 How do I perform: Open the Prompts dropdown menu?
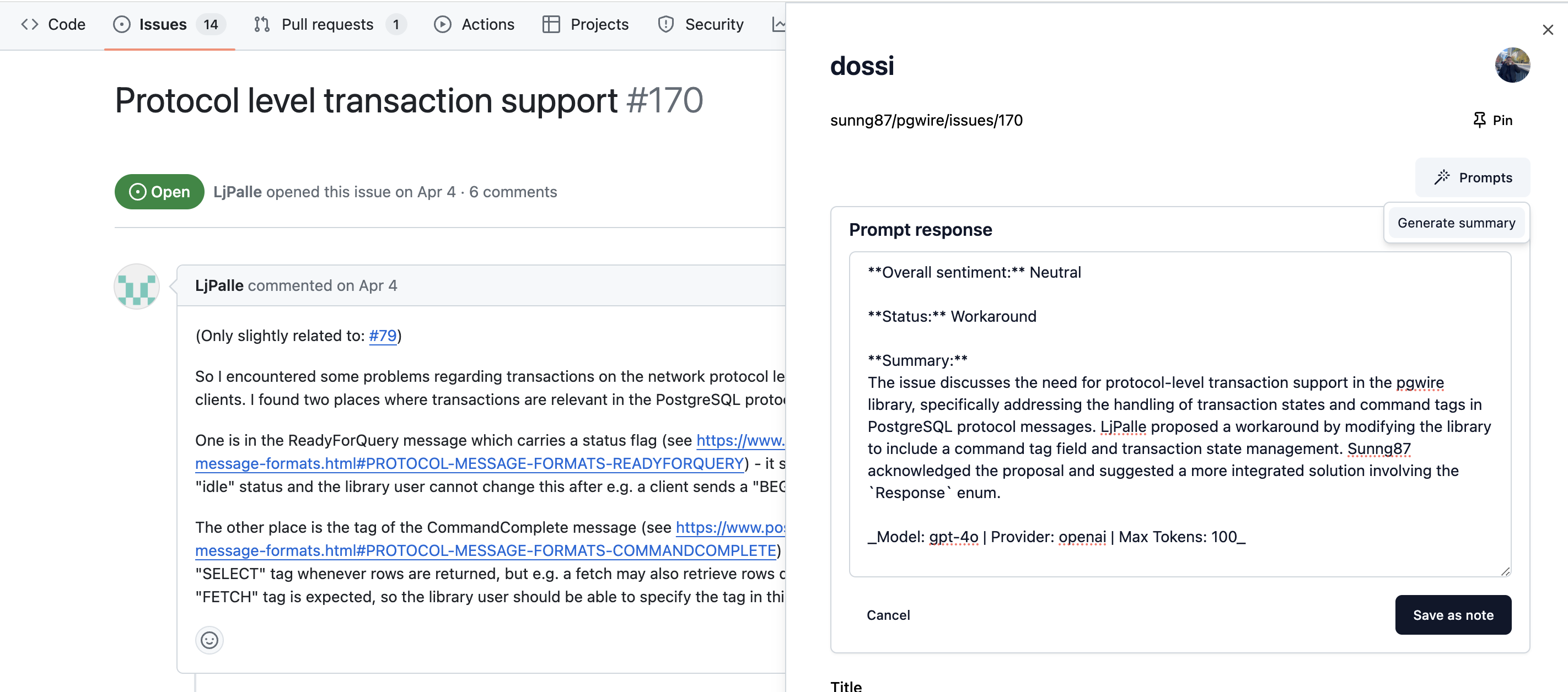tap(1473, 177)
